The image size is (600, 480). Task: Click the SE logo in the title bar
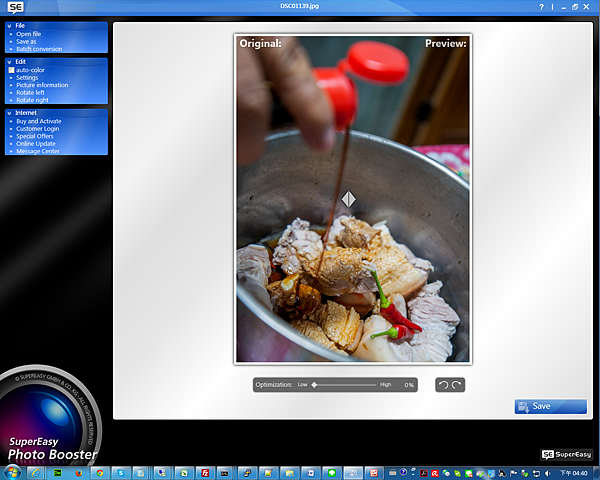tap(16, 7)
